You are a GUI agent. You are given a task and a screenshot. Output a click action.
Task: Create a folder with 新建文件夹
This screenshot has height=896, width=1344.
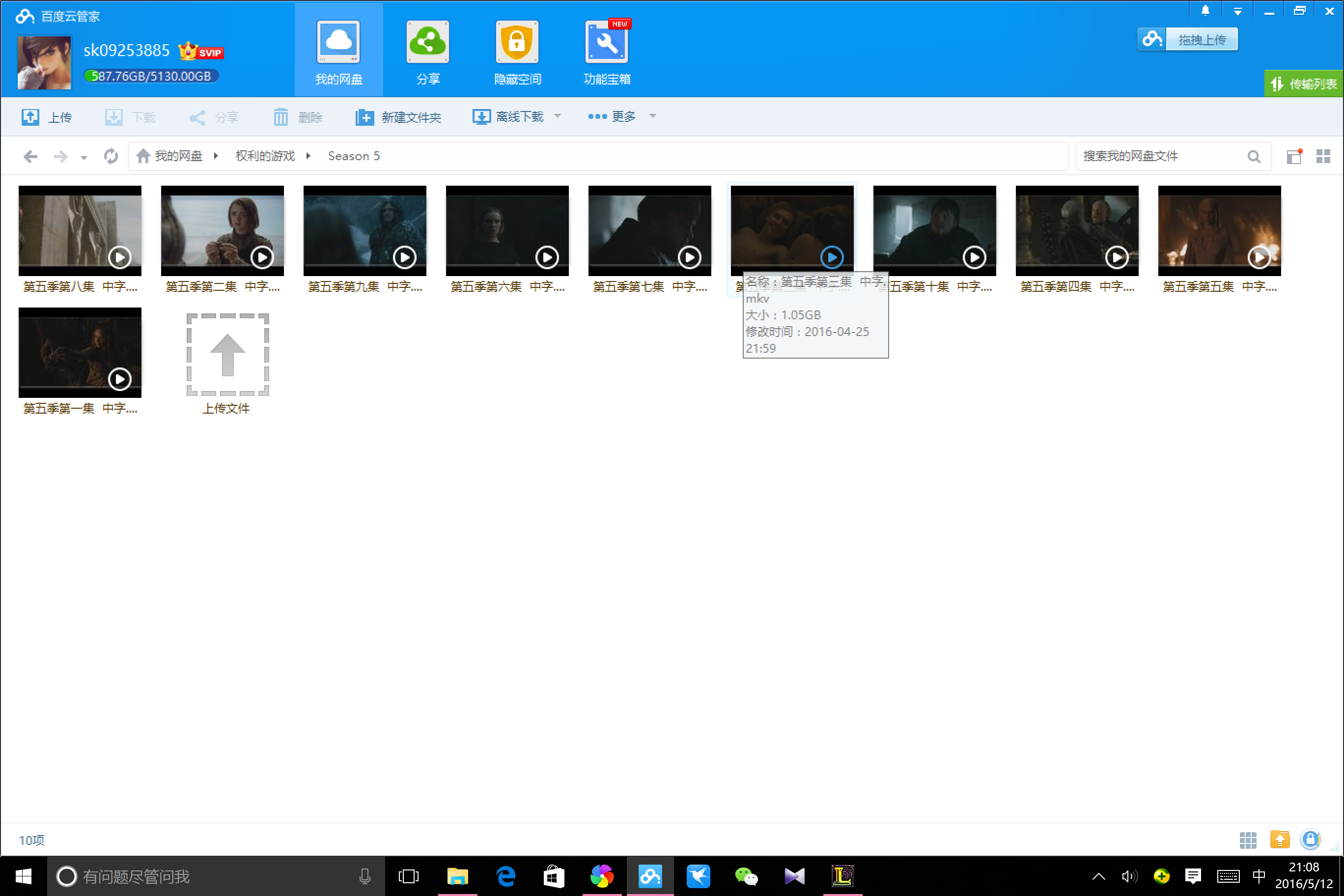click(398, 117)
